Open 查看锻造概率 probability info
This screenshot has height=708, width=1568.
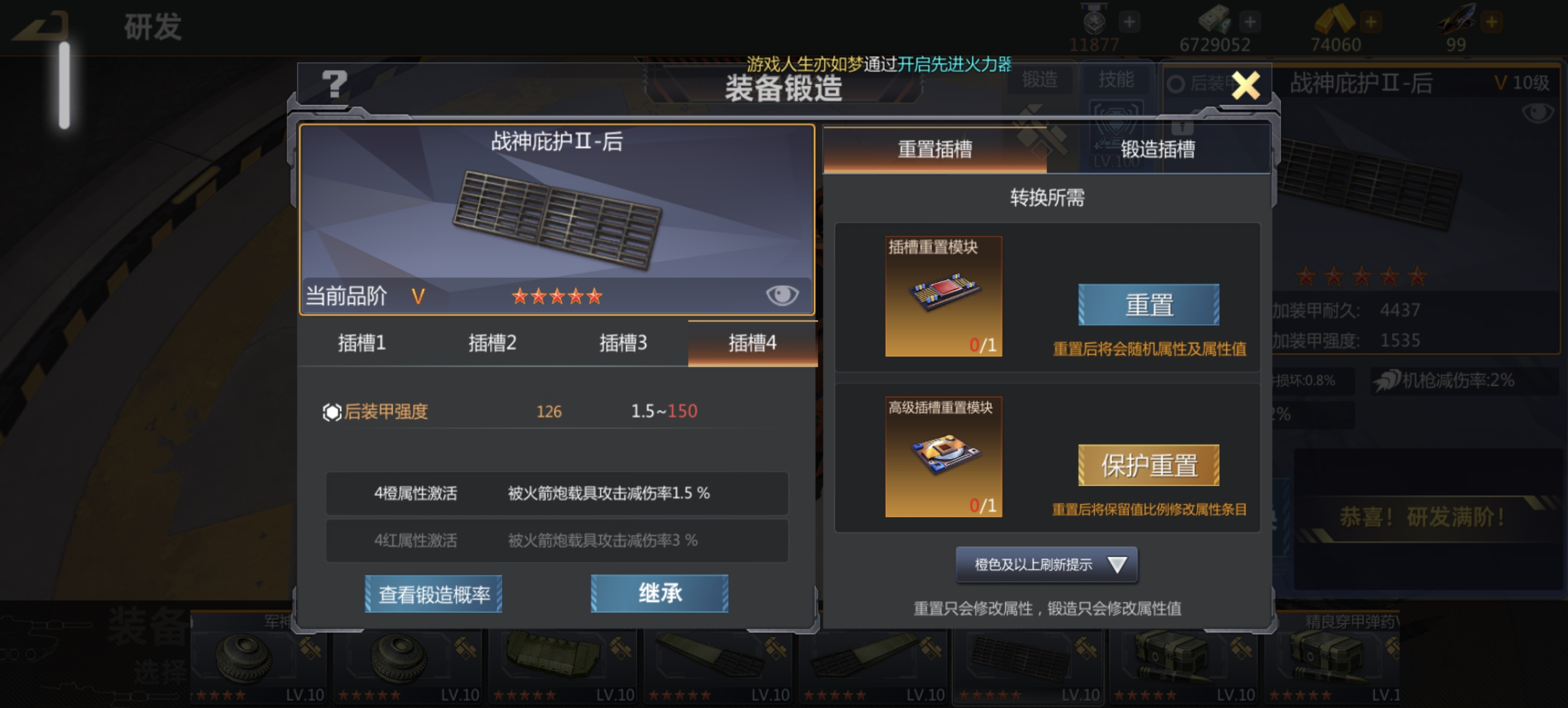[433, 594]
